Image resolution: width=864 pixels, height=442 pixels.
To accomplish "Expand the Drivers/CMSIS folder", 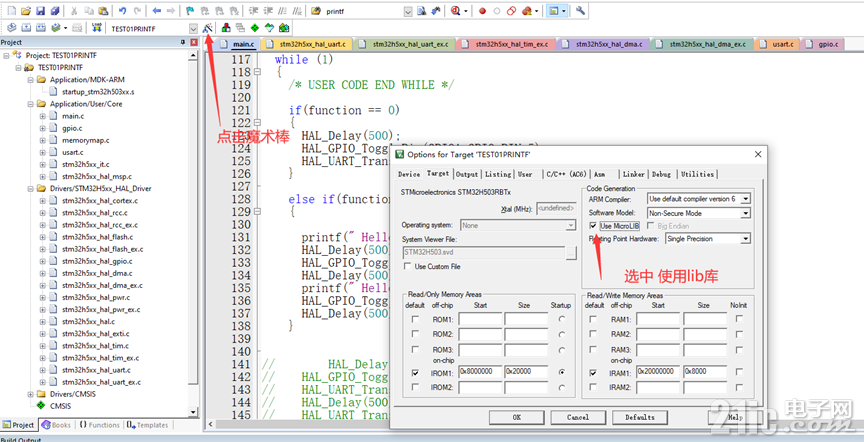I will coord(30,394).
